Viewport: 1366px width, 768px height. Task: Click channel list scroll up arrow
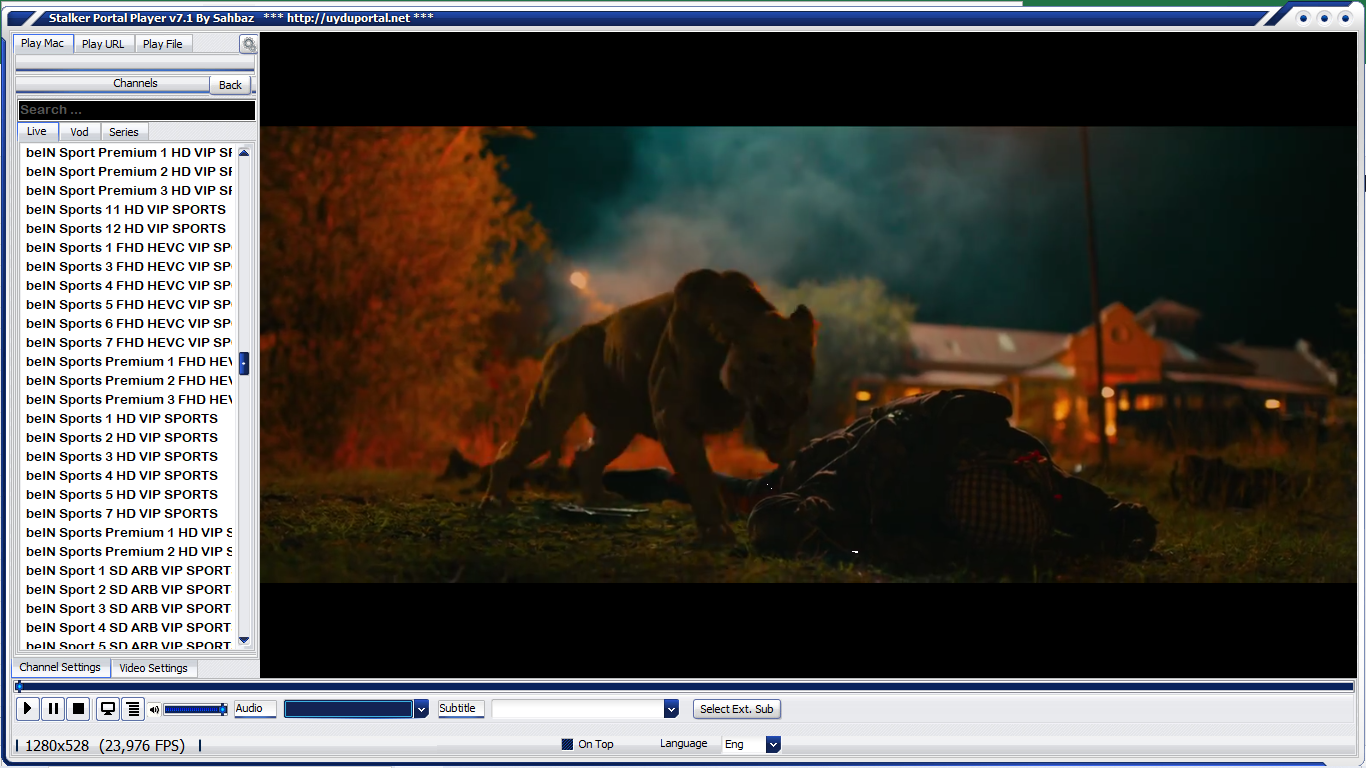[x=244, y=152]
